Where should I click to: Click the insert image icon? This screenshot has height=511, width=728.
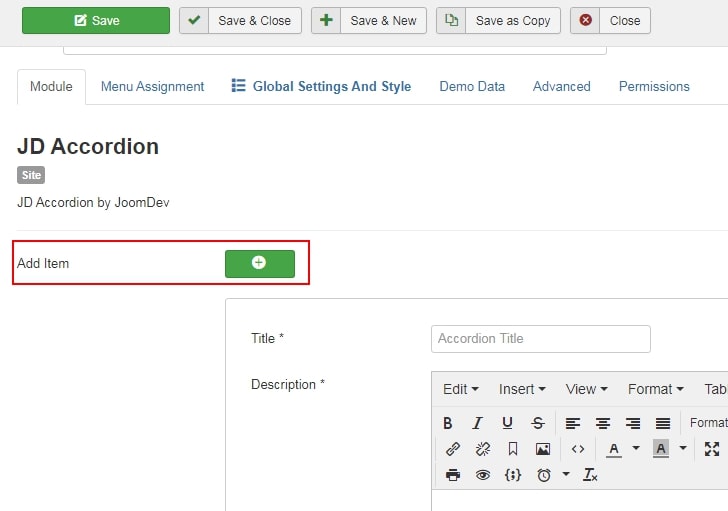click(x=543, y=449)
